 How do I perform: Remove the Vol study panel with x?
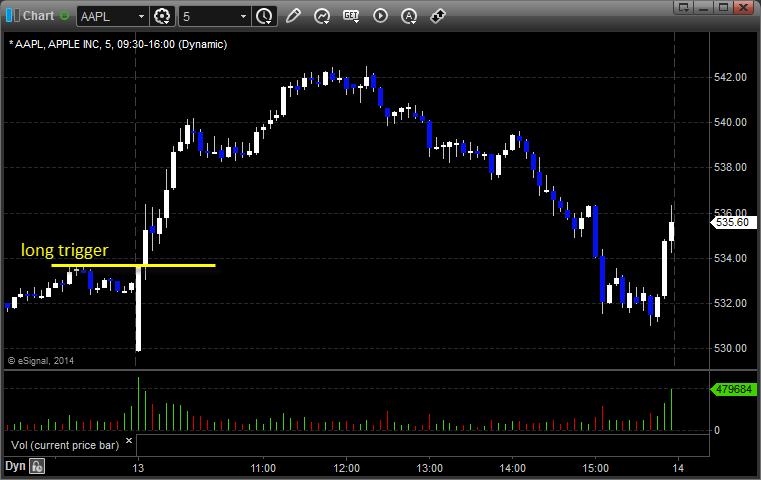[129, 441]
